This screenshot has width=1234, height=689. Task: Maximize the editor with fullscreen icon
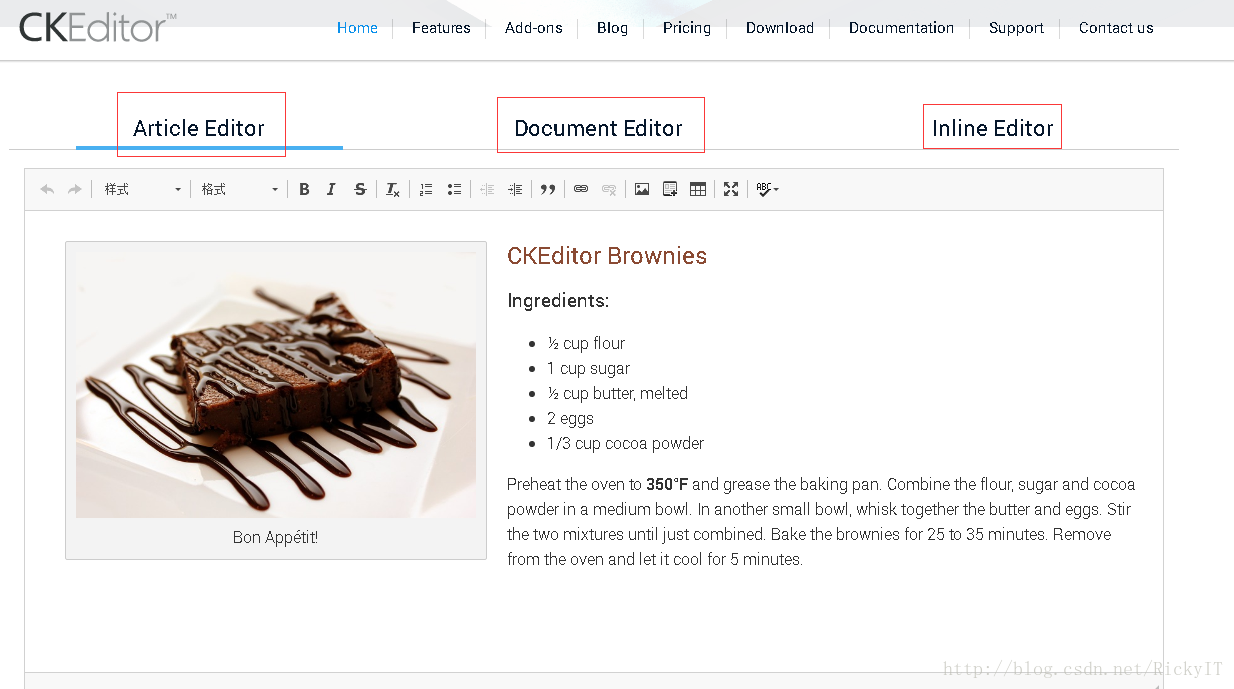click(x=731, y=190)
